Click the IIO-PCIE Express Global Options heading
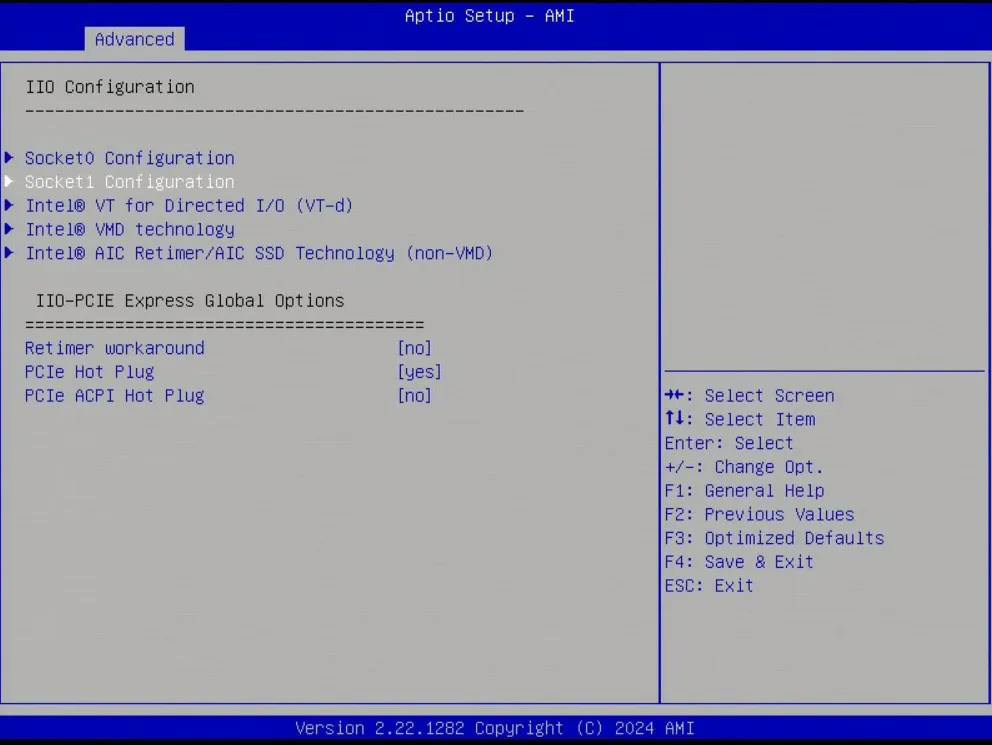The width and height of the screenshot is (992, 745). (183, 300)
